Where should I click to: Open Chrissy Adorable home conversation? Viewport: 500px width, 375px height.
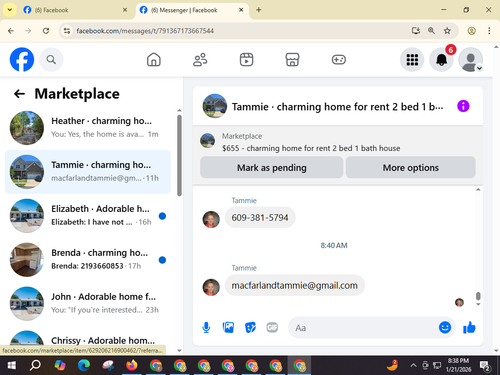click(88, 338)
